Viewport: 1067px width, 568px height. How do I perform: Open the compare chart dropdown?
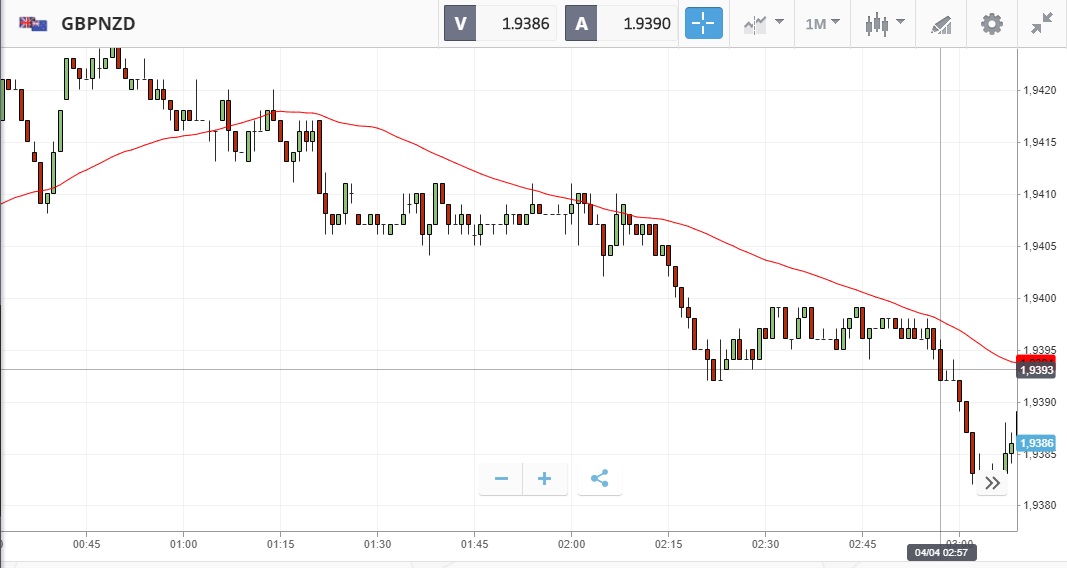click(x=762, y=23)
